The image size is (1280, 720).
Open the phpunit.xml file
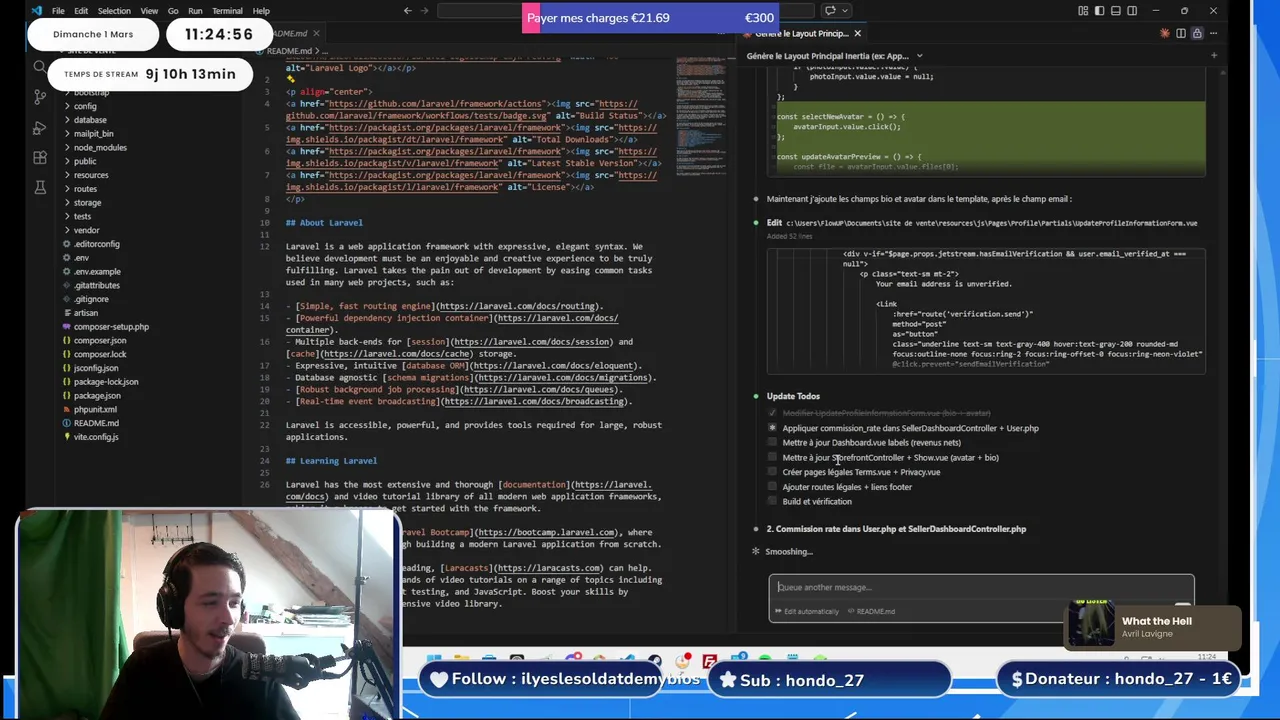pos(95,410)
